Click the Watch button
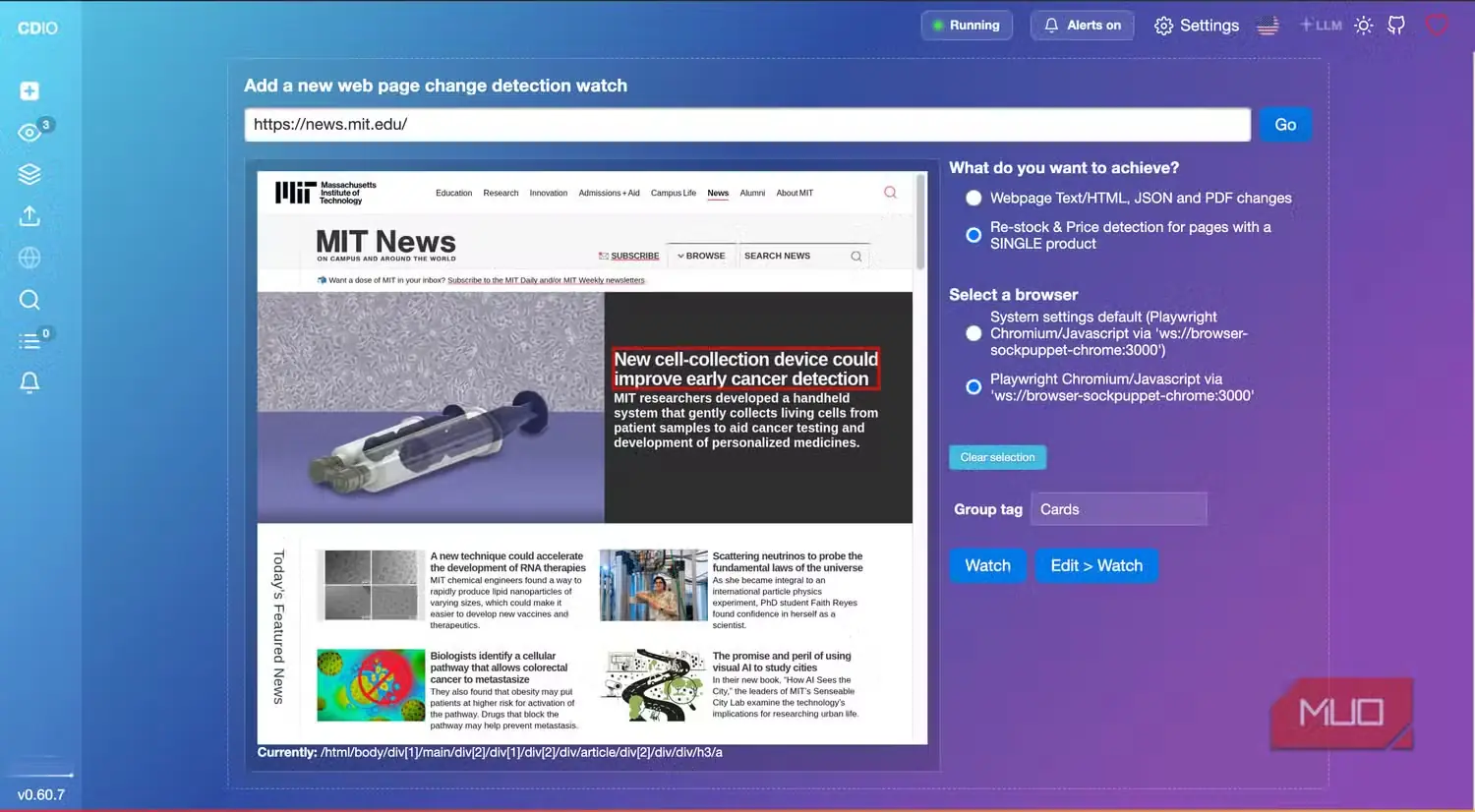The image size is (1475, 812). pos(987,565)
